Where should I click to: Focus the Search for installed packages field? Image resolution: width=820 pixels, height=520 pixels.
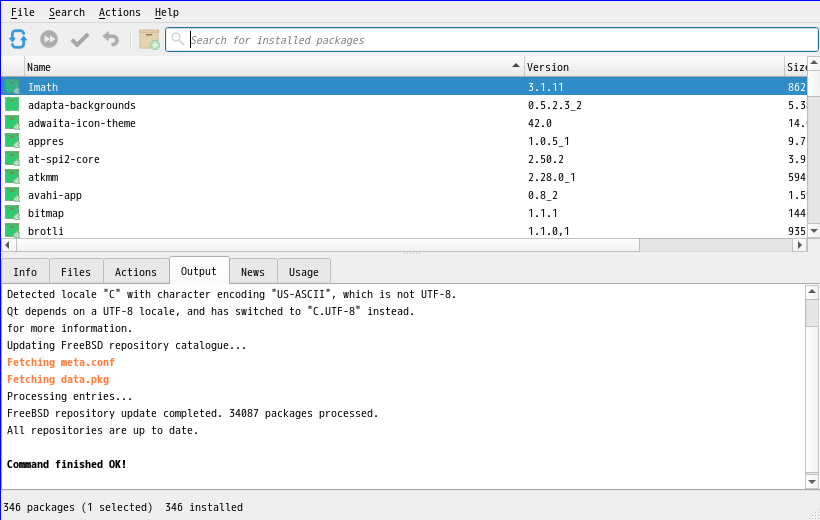pos(492,40)
